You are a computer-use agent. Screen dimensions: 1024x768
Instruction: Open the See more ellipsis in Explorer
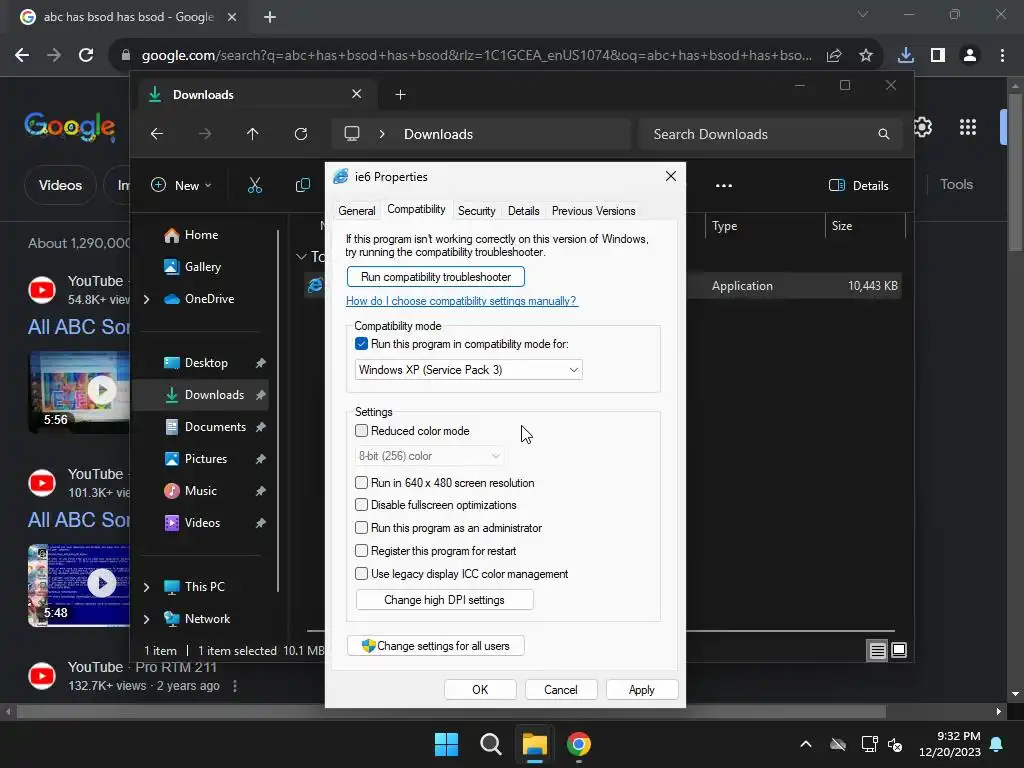pyautogui.click(x=724, y=185)
